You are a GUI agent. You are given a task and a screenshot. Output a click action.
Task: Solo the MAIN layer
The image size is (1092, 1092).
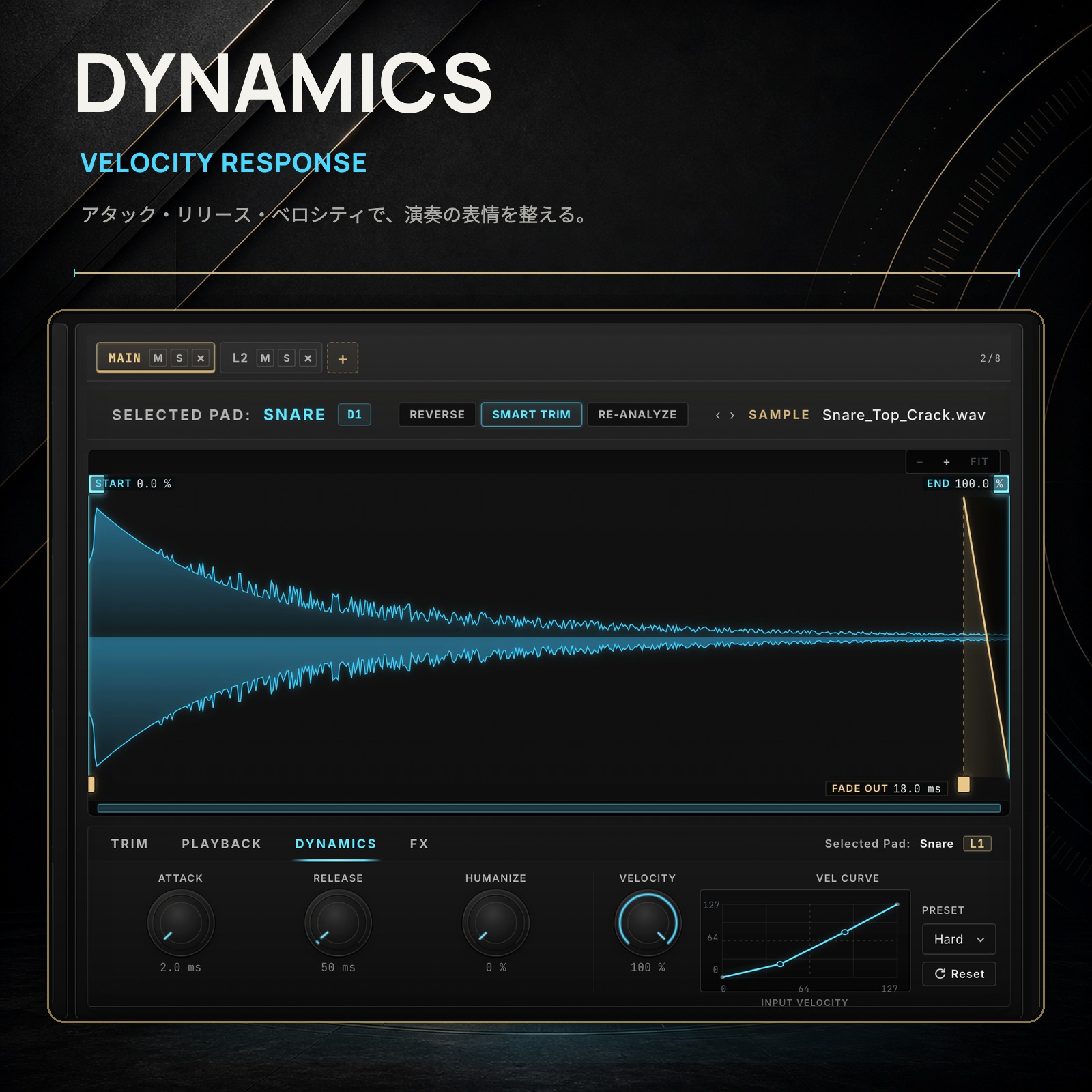[179, 358]
